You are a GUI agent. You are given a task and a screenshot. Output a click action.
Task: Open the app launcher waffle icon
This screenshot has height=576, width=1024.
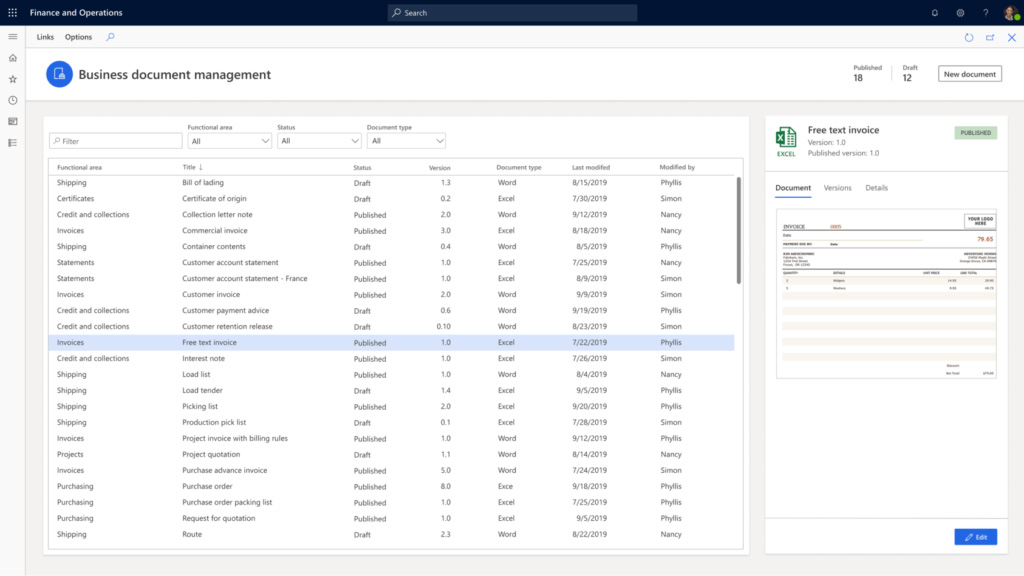[12, 13]
